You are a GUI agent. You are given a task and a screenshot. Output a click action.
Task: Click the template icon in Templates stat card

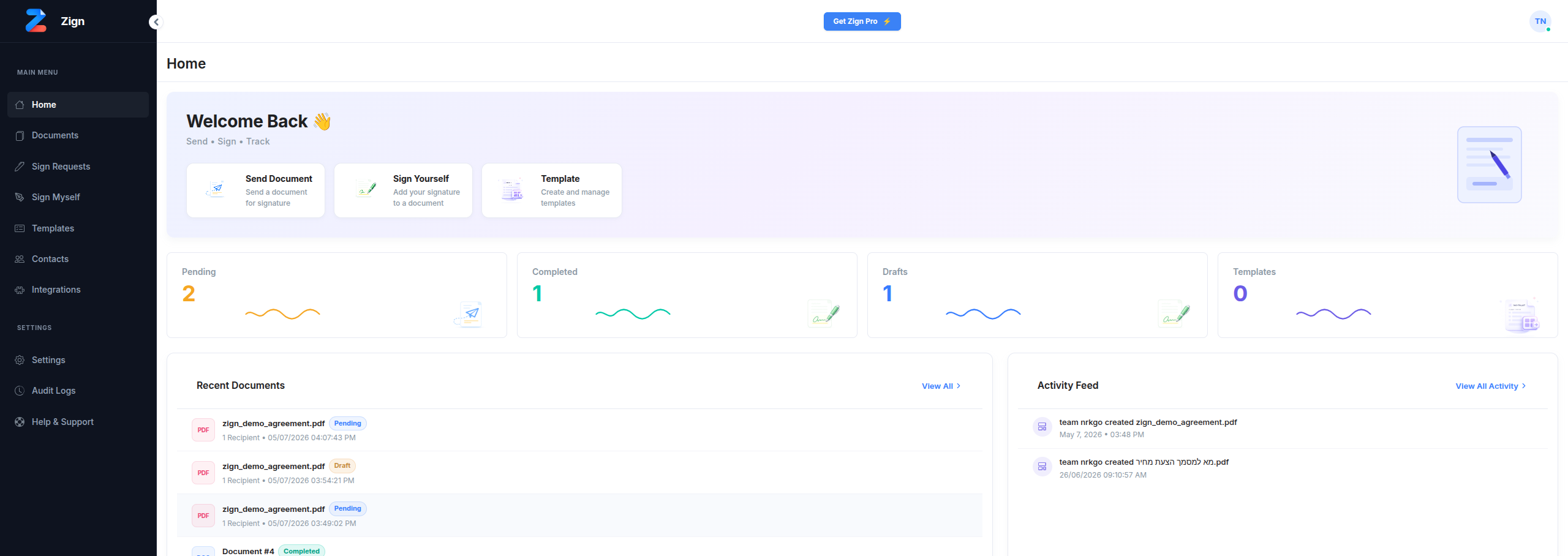[x=1521, y=315]
